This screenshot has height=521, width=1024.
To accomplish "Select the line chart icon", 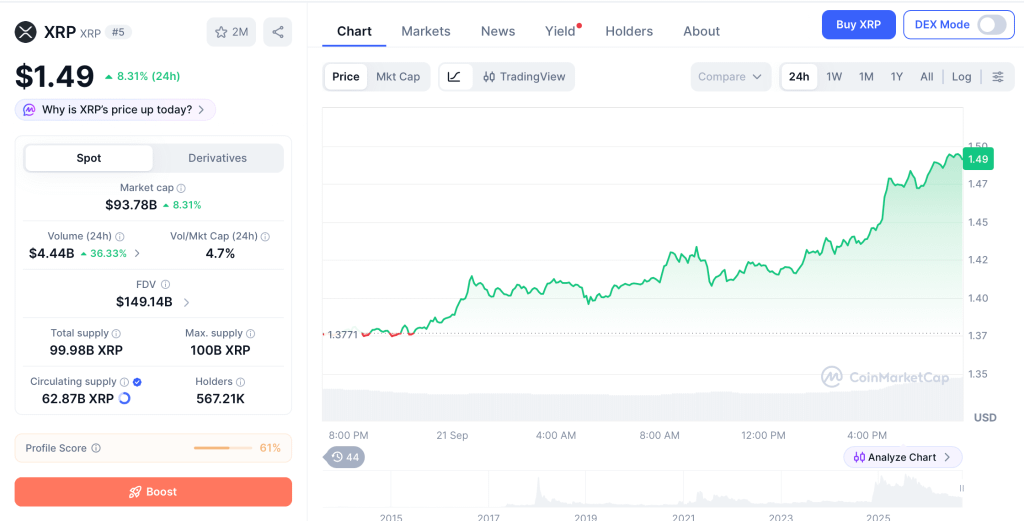I will click(x=455, y=76).
